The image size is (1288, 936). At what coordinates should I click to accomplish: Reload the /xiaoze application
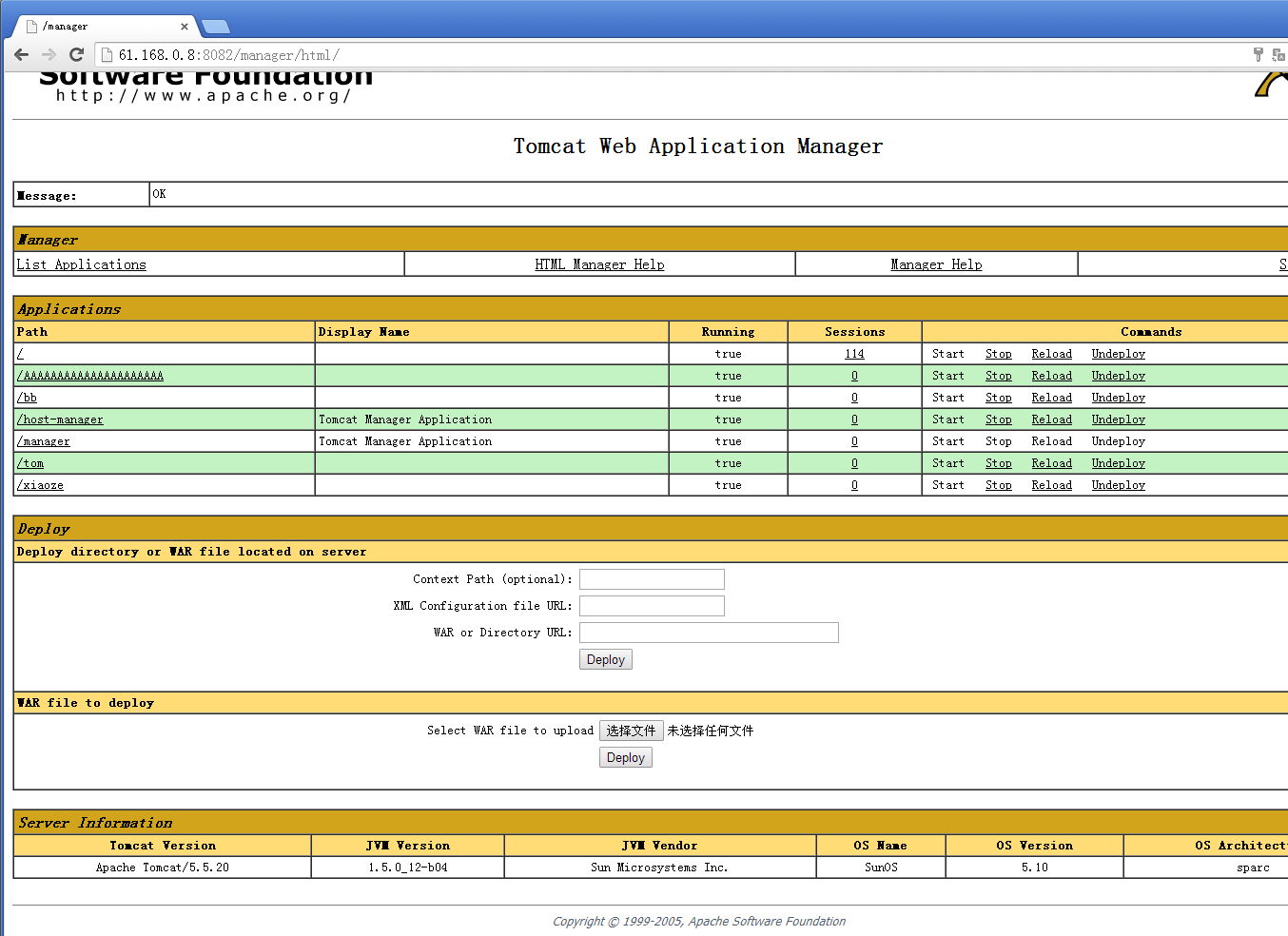click(x=1052, y=485)
